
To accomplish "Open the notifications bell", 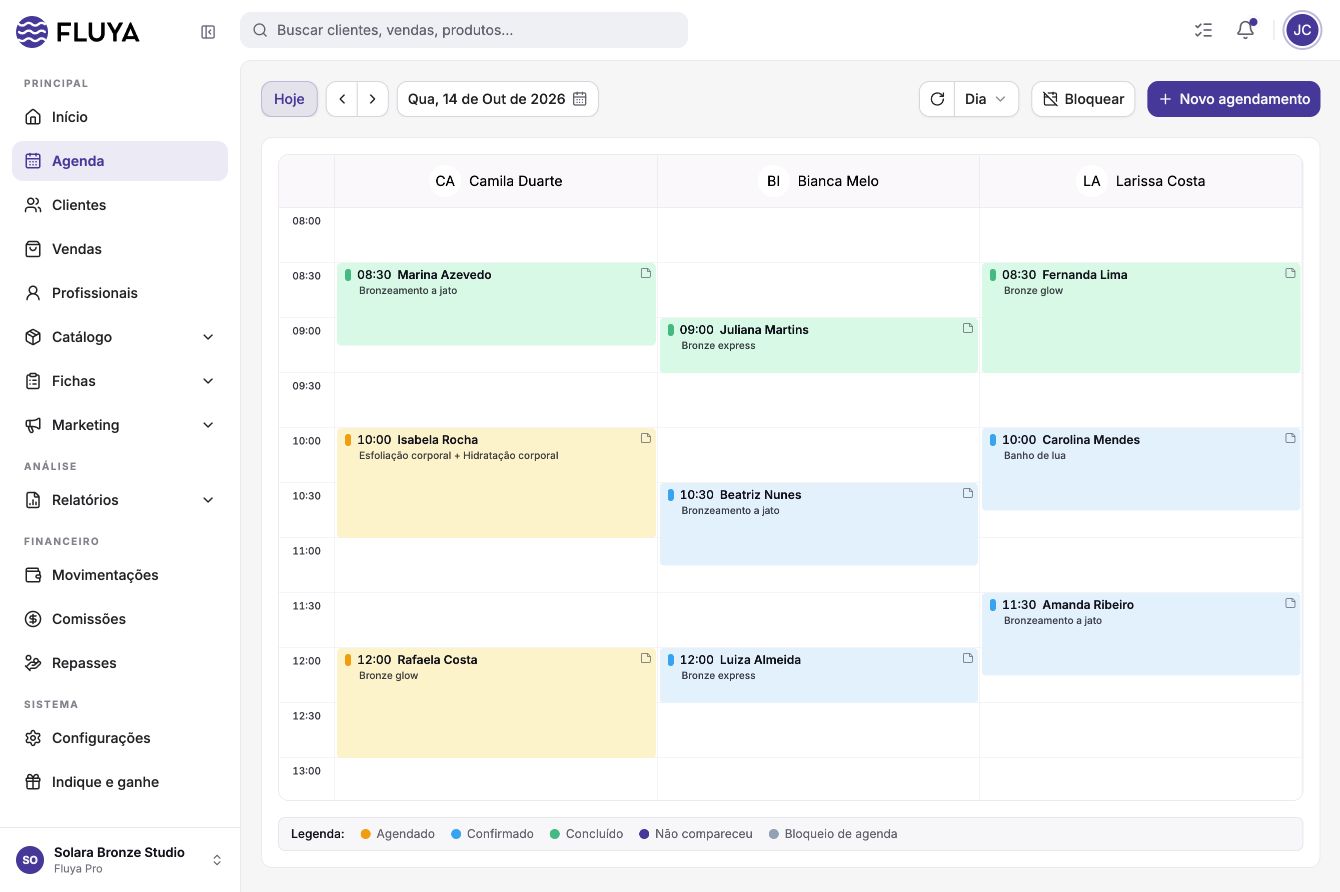I will (x=1245, y=30).
